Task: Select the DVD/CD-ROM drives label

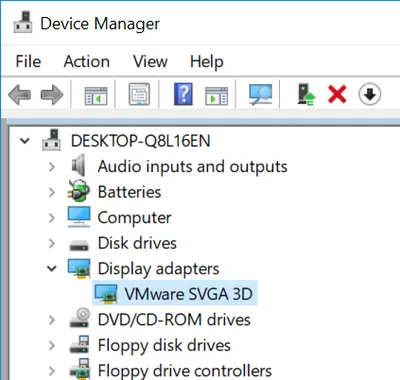Action: pos(174,320)
